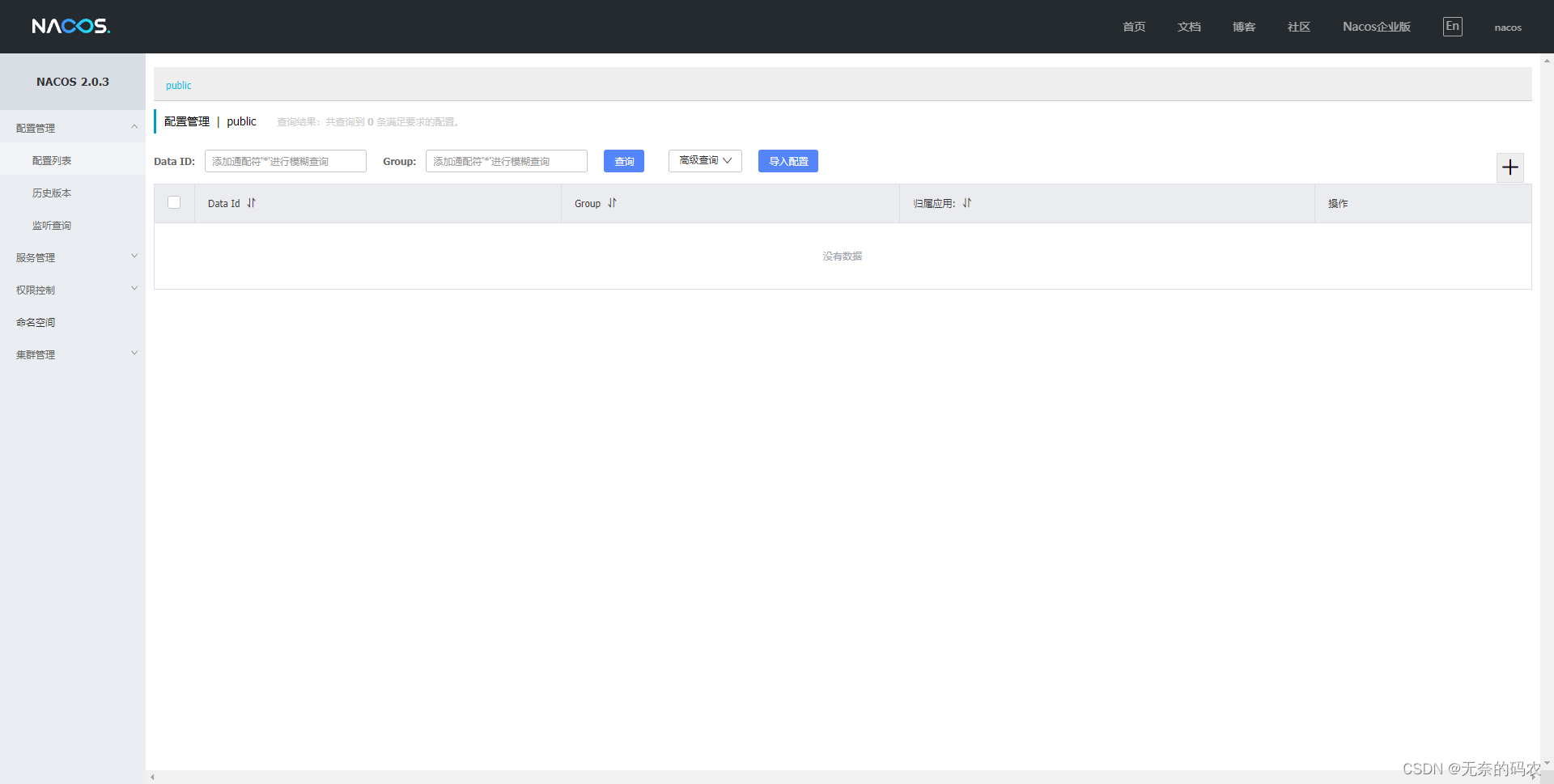Click the 操作 column header
1554x784 pixels.
(1338, 203)
